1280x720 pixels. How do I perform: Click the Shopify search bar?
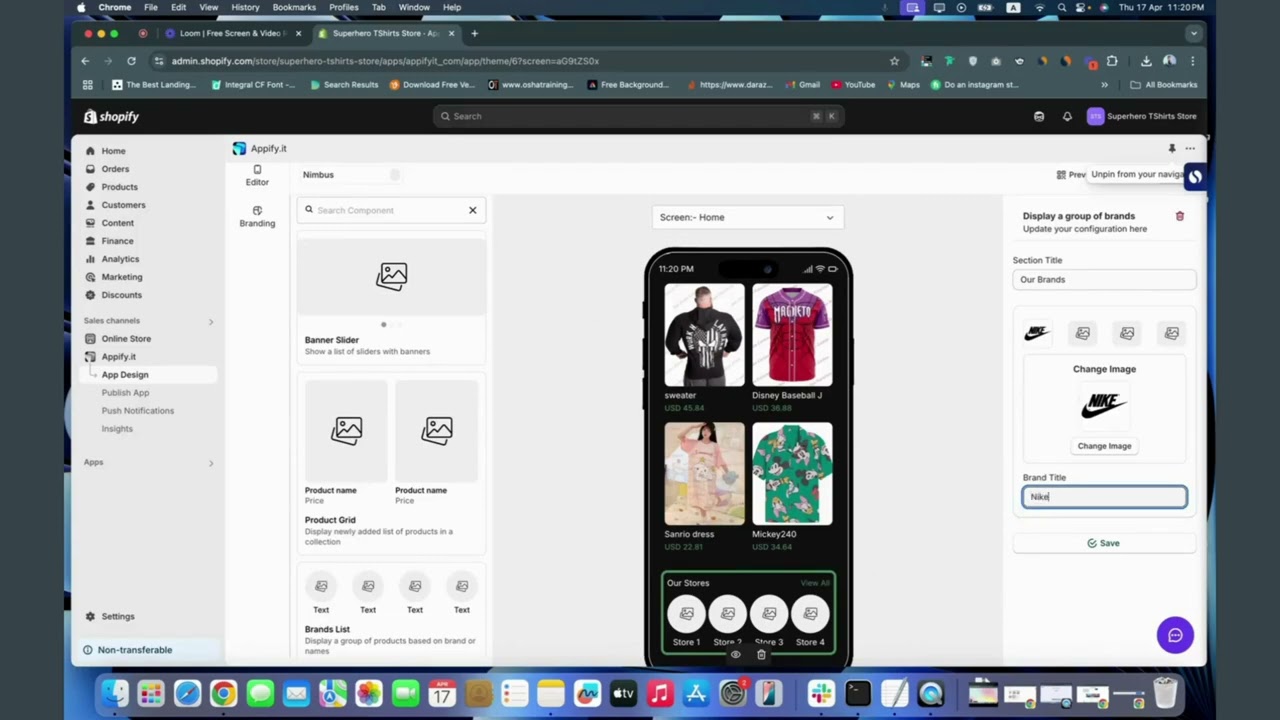pos(639,116)
